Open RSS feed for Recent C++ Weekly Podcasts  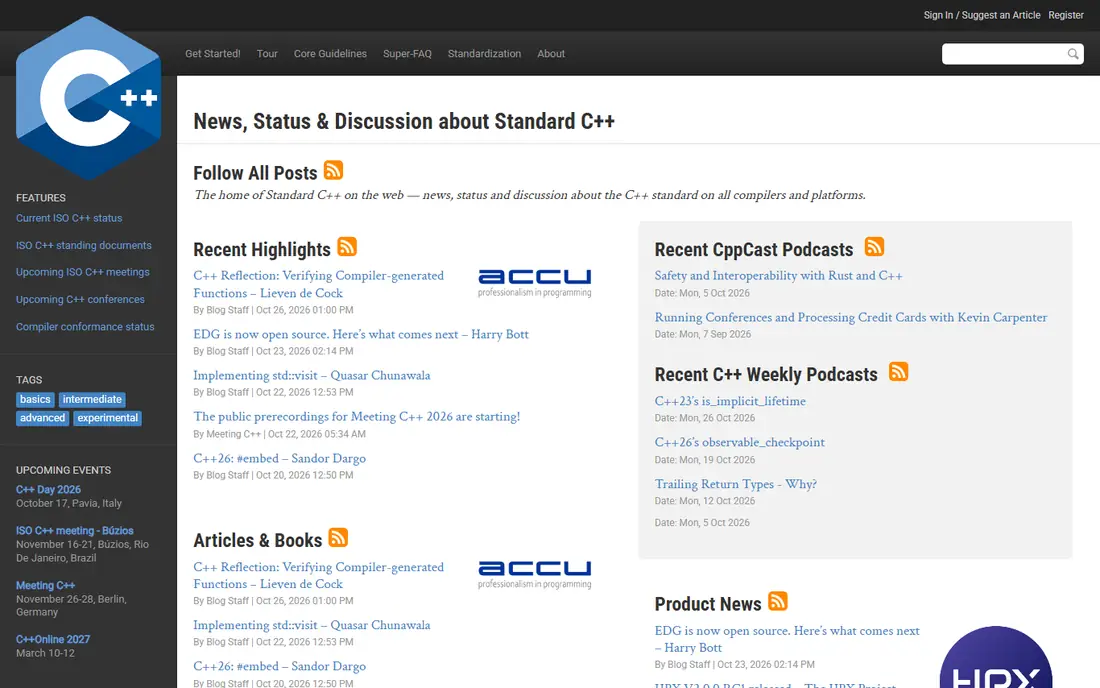pyautogui.click(x=899, y=372)
